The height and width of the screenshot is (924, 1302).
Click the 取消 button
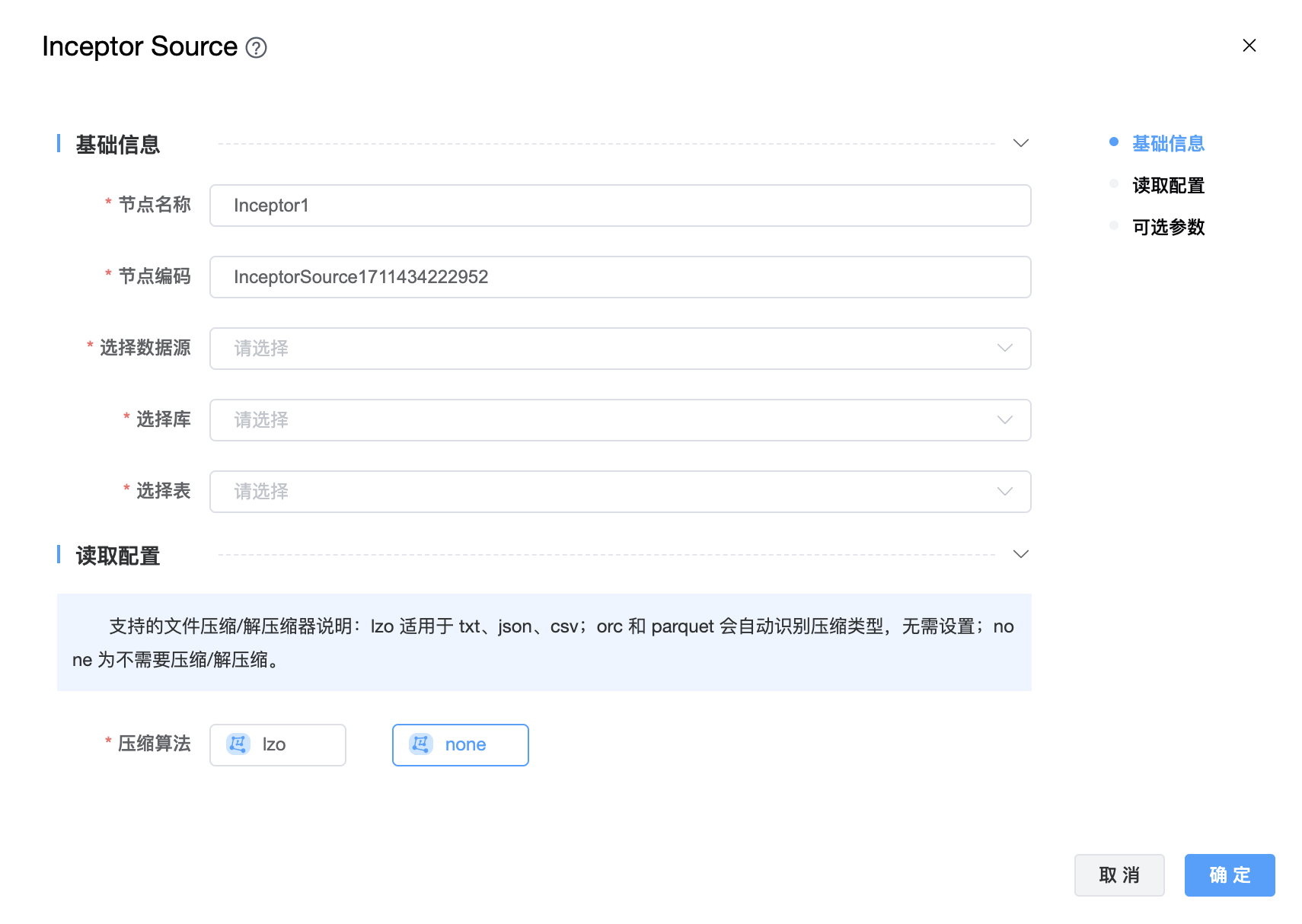pos(1119,875)
